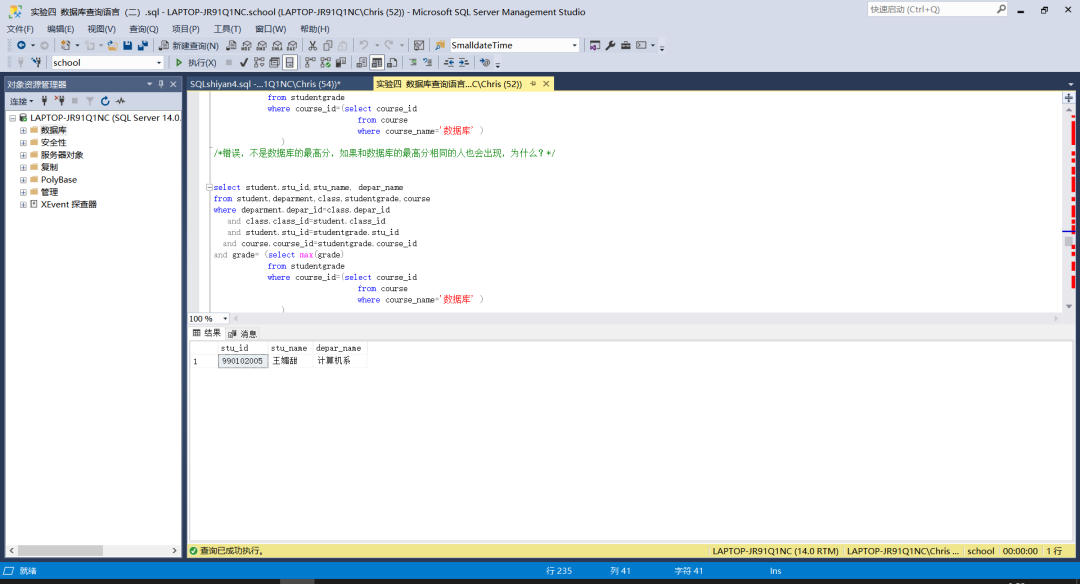Switch to the SQLshiyan4.sql tab

click(x=265, y=84)
